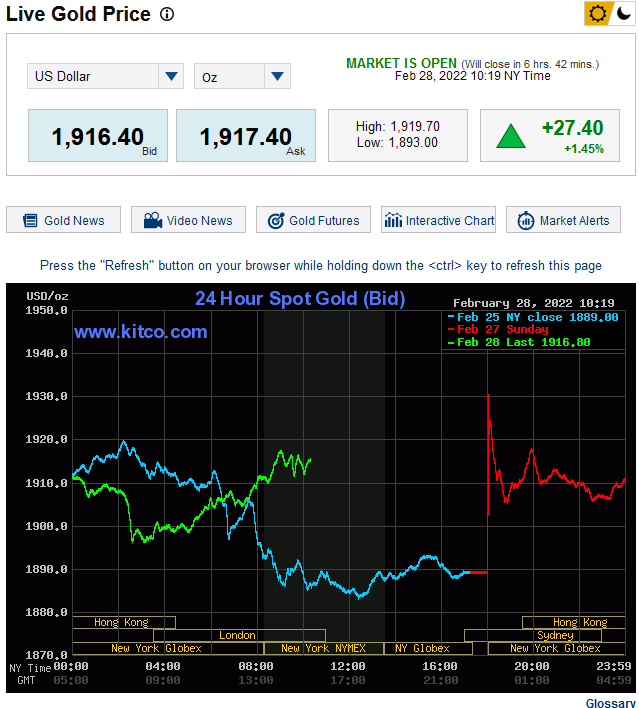Image resolution: width=639 pixels, height=708 pixels.
Task: Click the Oz dropdown blue arrow
Action: click(x=277, y=76)
